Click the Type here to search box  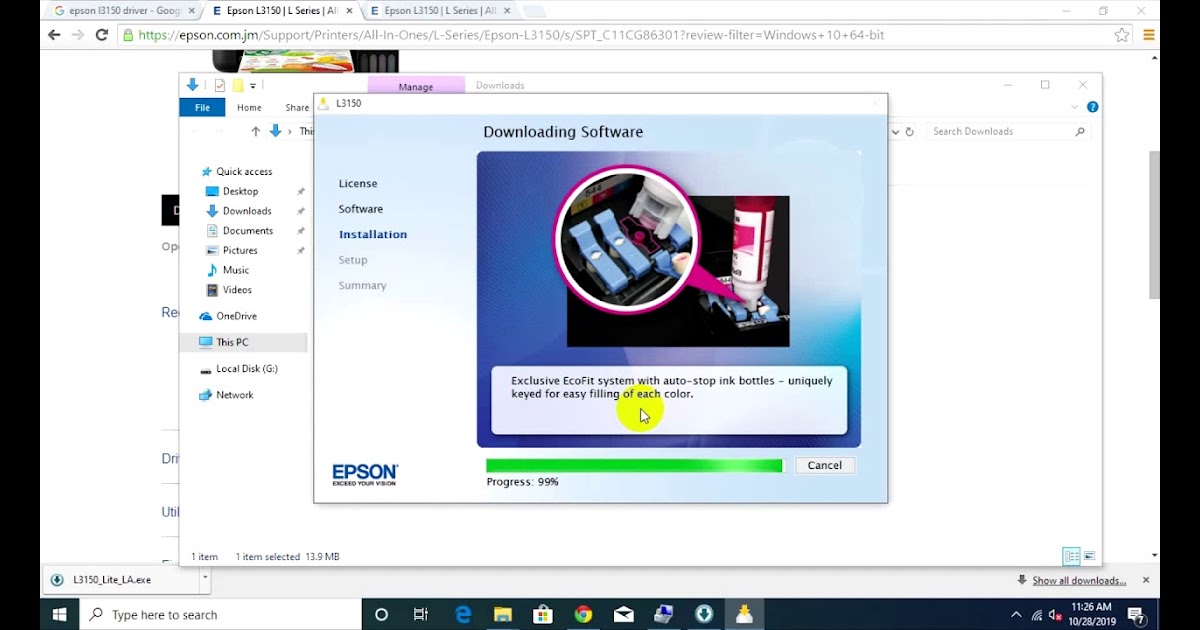click(221, 614)
